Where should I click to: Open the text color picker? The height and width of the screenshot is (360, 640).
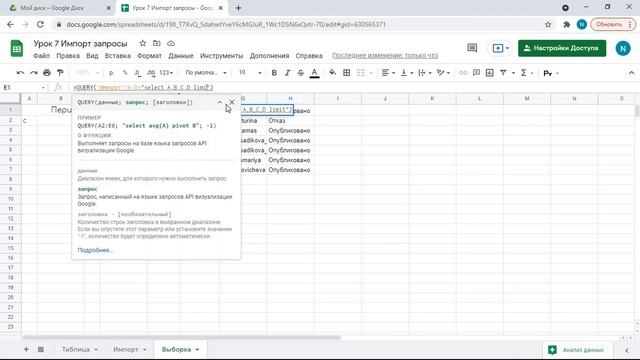[314, 73]
